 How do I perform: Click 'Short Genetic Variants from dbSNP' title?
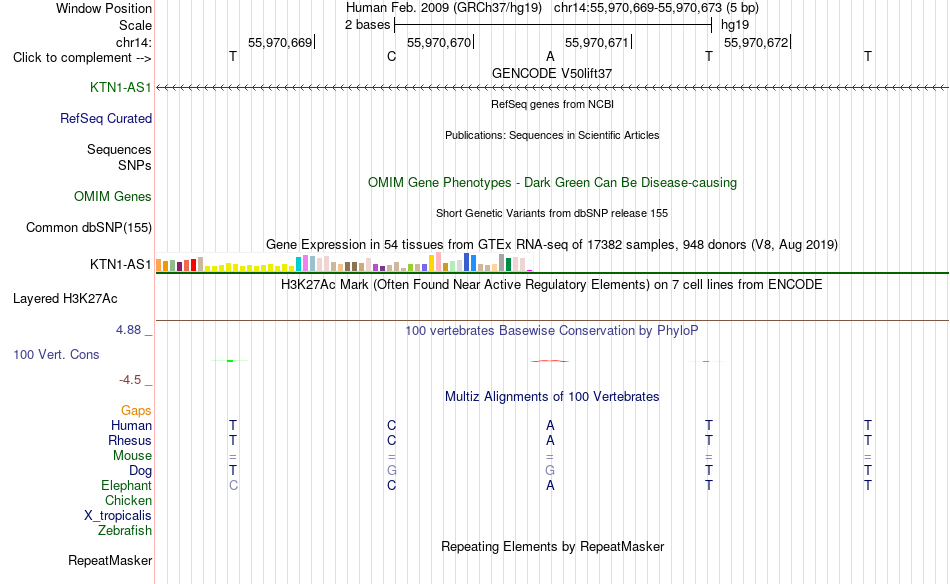pyautogui.click(x=552, y=213)
